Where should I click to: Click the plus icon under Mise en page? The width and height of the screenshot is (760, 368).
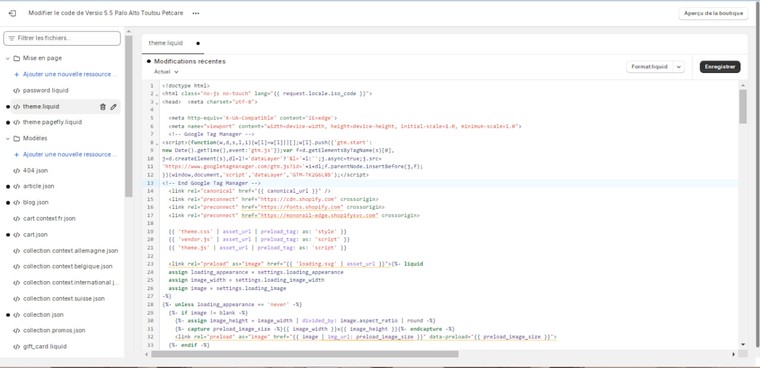(x=16, y=75)
